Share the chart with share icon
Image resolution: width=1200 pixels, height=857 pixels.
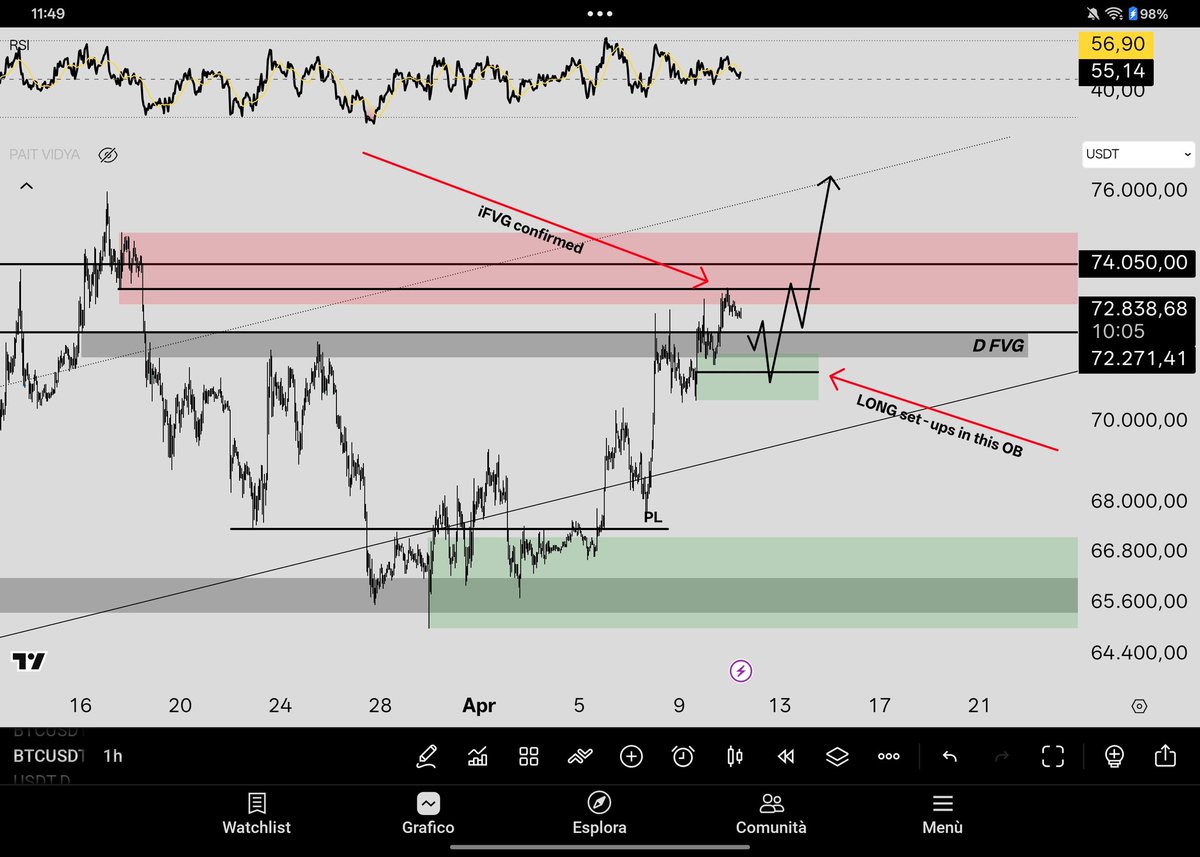point(1165,756)
